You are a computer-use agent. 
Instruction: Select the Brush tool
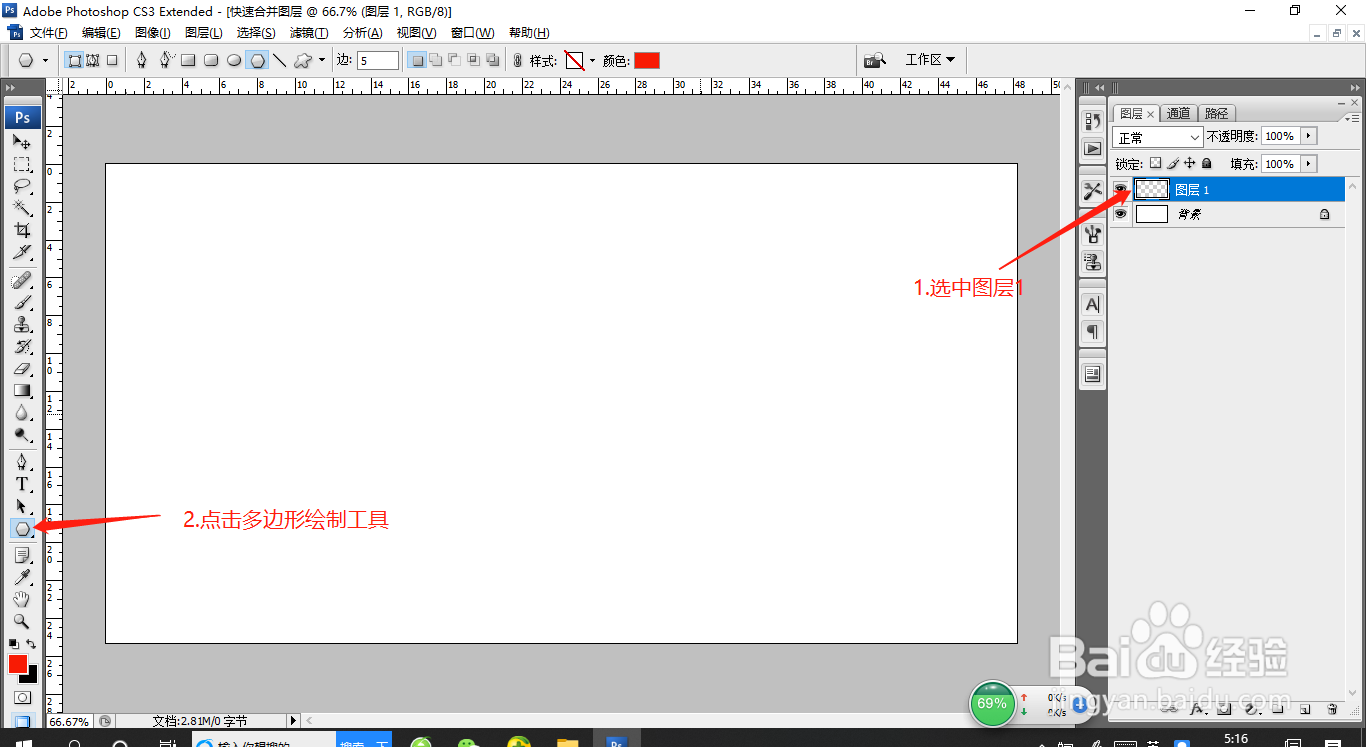tap(22, 303)
